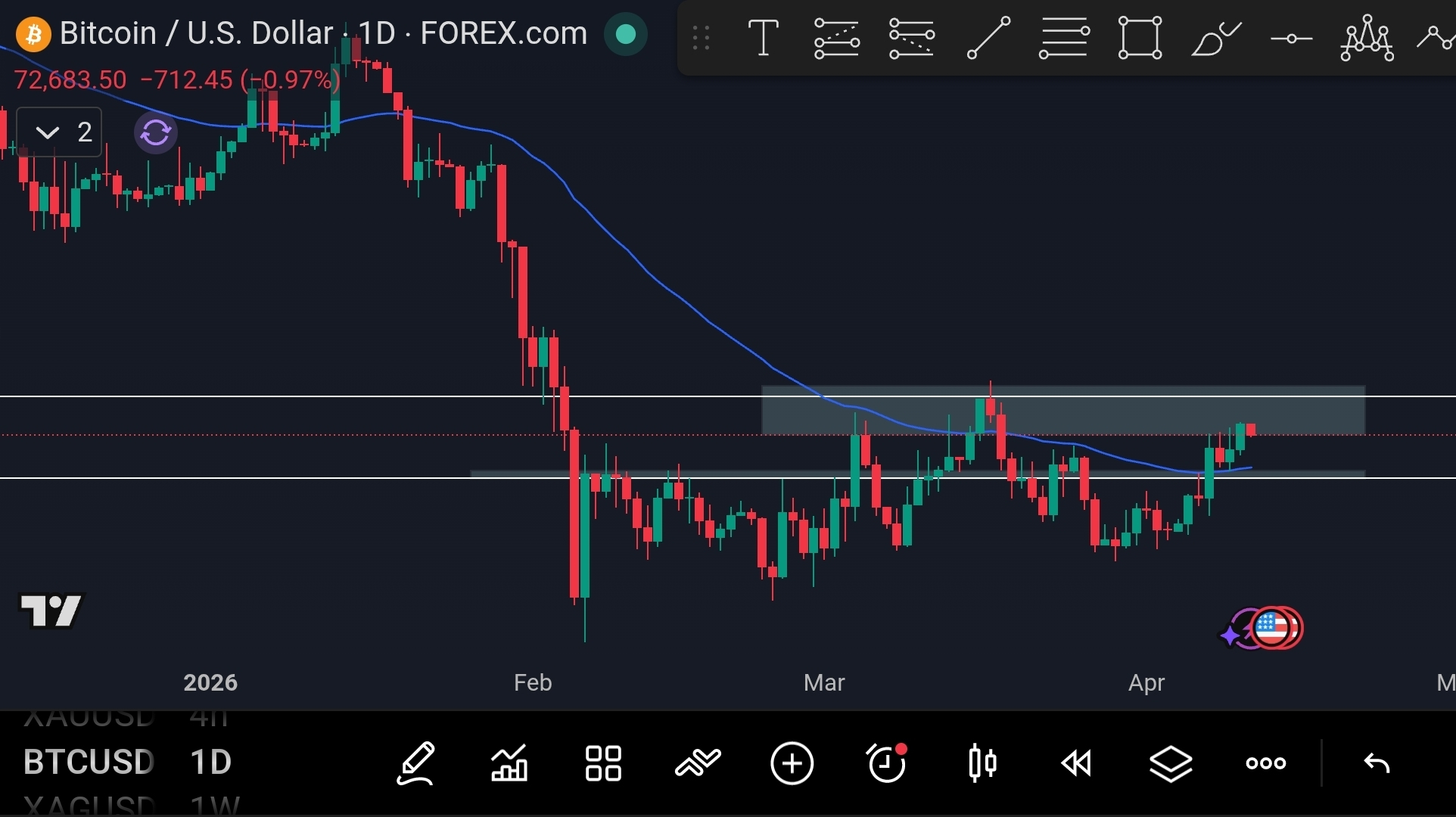Select the Text drawing tool
The image size is (1456, 817).
[x=763, y=37]
